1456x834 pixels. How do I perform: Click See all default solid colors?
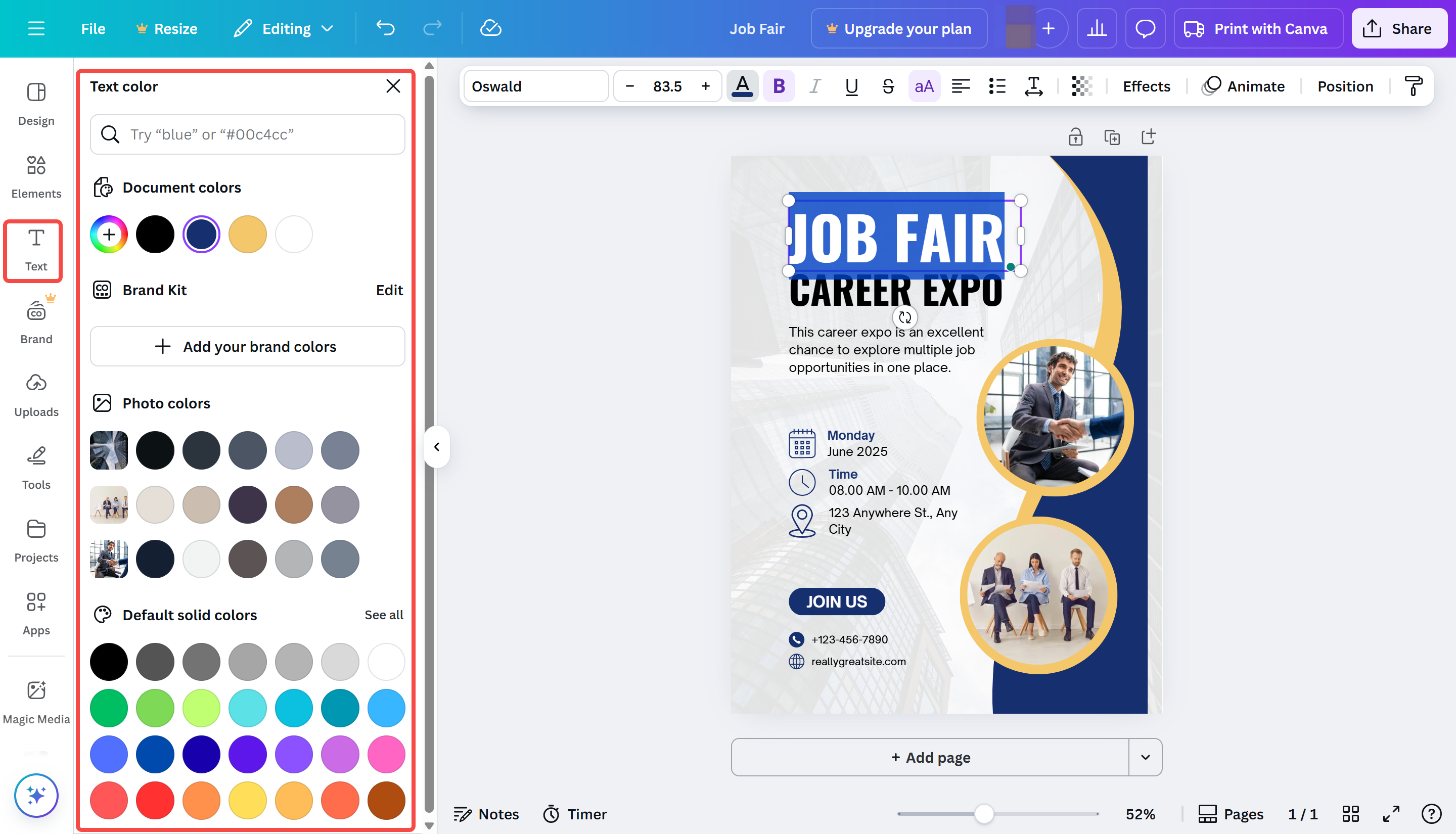tap(384, 615)
